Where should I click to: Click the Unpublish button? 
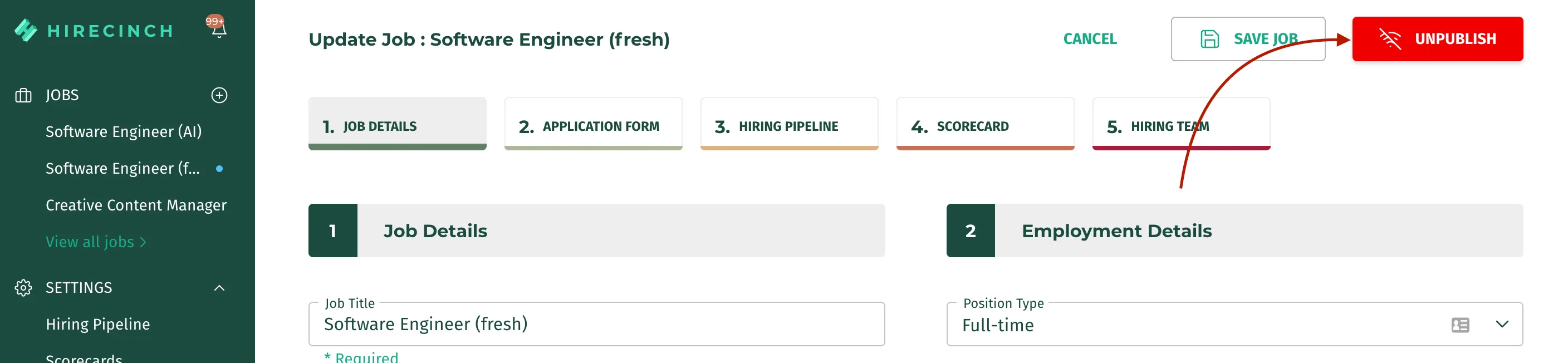[1437, 39]
